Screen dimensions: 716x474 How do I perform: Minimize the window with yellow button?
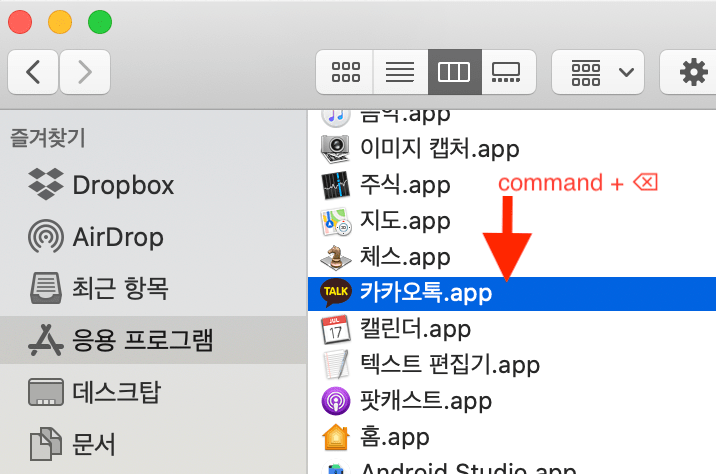coord(60,22)
